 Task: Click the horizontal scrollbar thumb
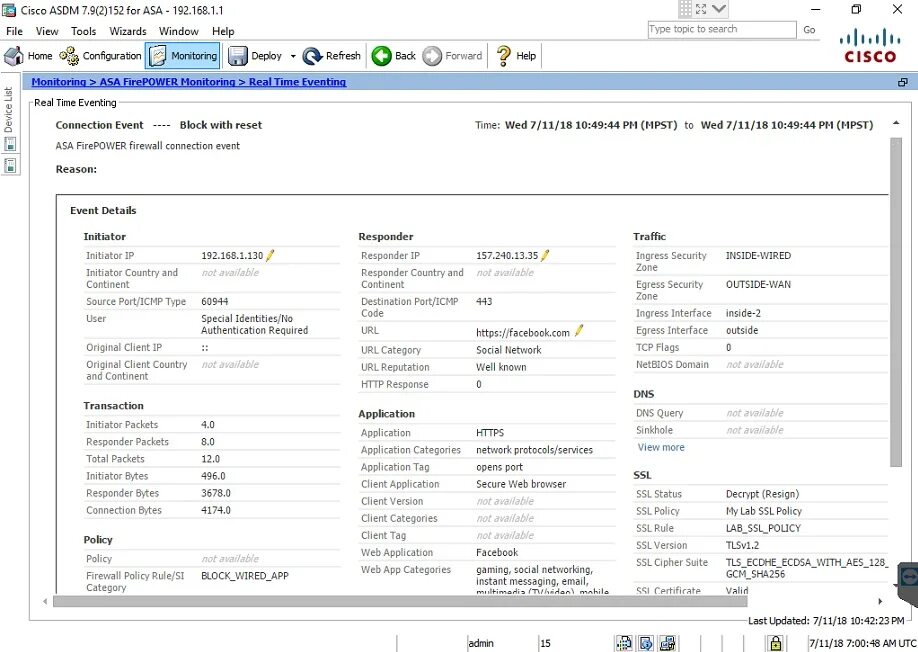tap(400, 601)
